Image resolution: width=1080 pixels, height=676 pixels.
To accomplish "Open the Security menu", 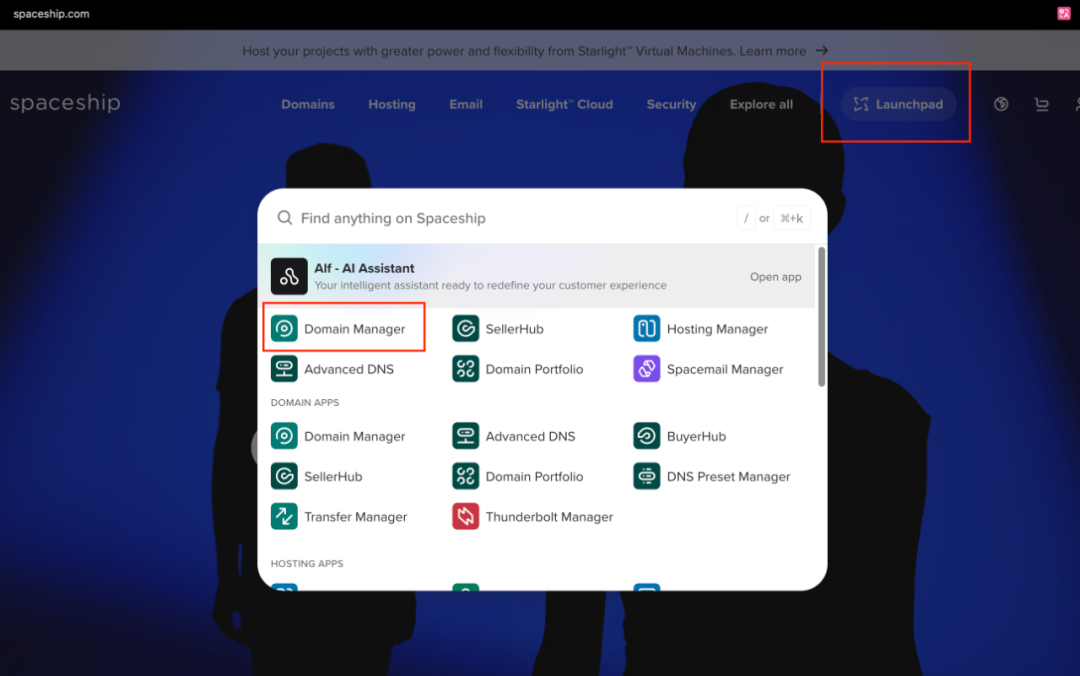I will [x=671, y=104].
